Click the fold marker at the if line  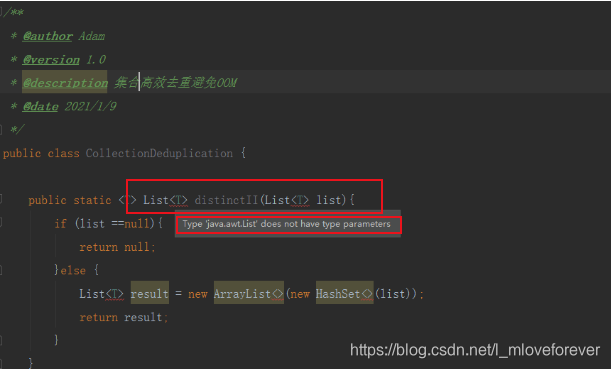click(x=2, y=222)
